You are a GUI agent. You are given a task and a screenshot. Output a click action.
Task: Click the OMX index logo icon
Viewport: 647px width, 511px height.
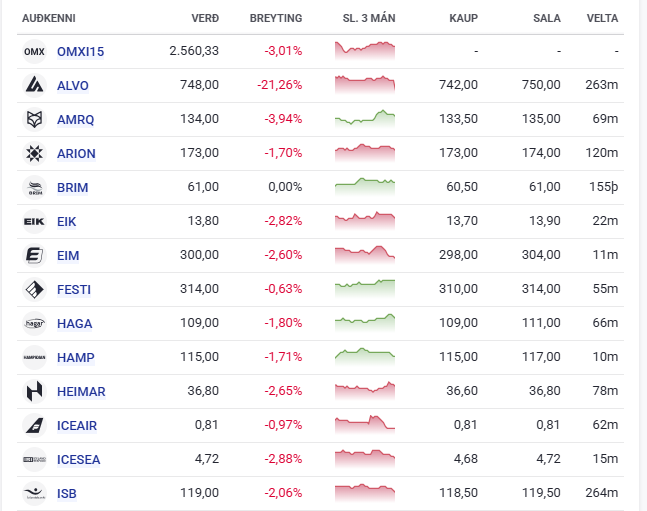click(x=34, y=51)
